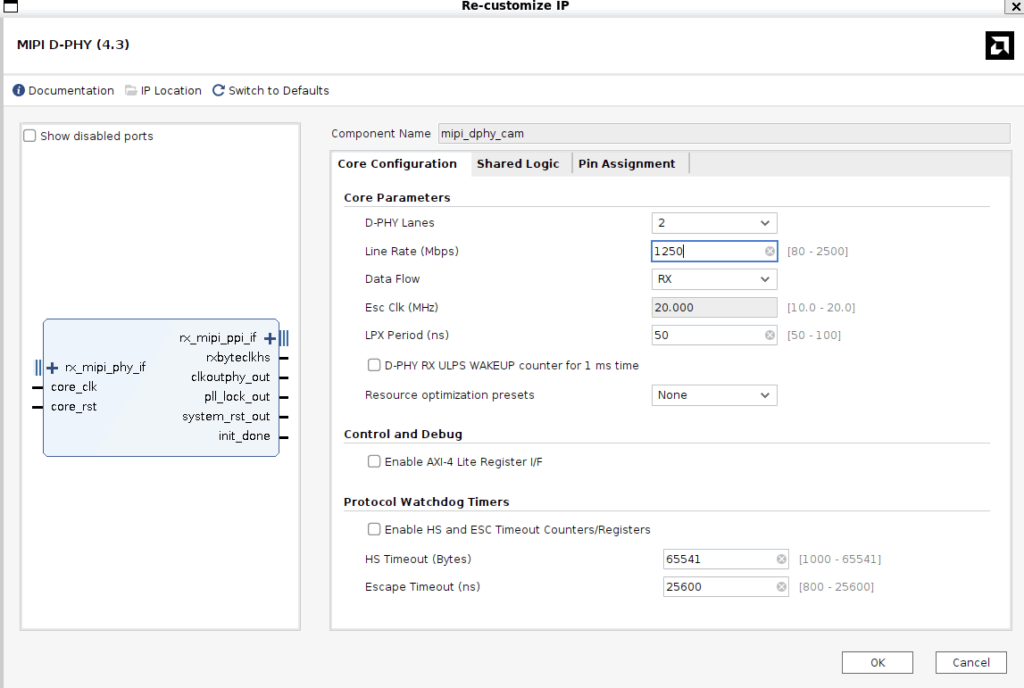
Task: Click the AMD logo icon
Action: (x=999, y=46)
